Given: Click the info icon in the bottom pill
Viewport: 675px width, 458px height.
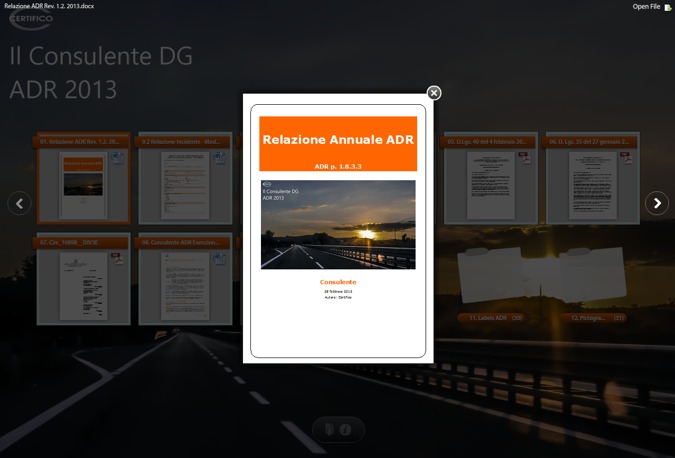Looking at the screenshot, I should click(x=345, y=430).
